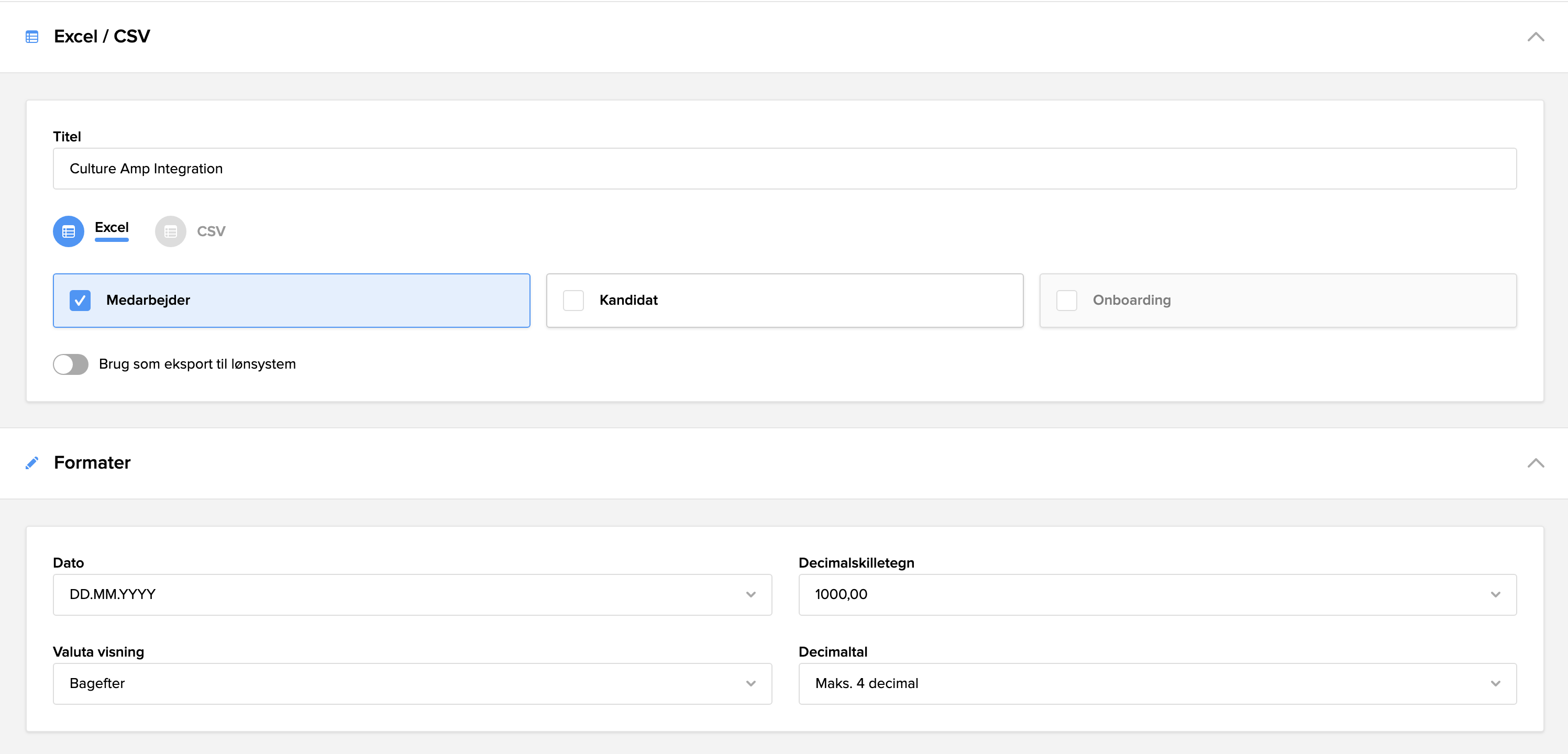
Task: Click the Excel / CSV section table icon
Action: tap(31, 37)
